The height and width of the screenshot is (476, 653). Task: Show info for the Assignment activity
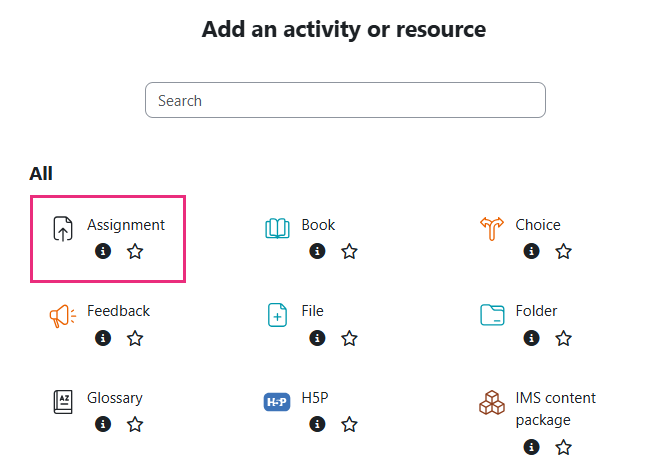(103, 252)
